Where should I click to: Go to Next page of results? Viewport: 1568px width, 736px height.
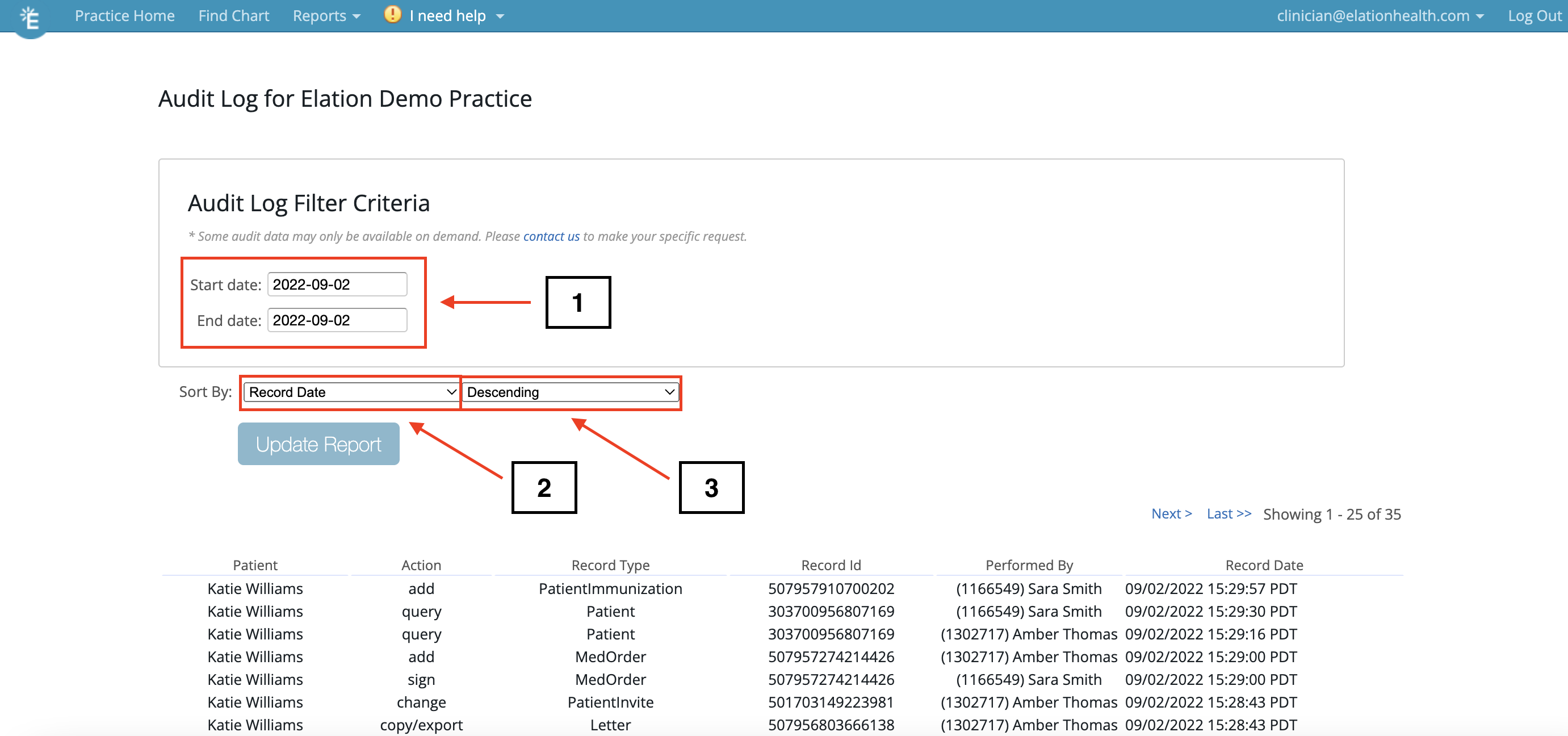point(1172,513)
